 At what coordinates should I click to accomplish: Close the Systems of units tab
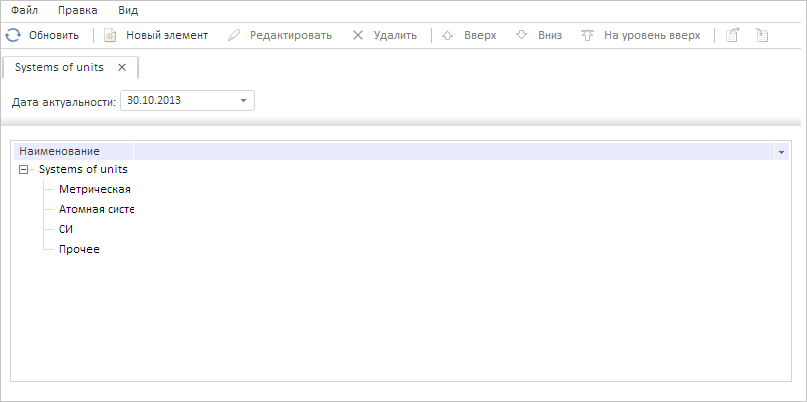[x=122, y=67]
